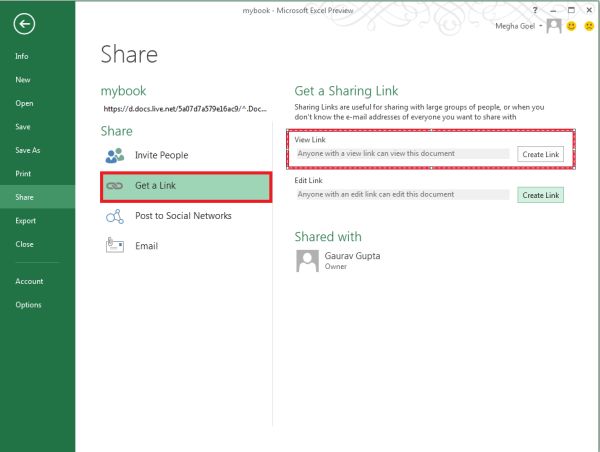The image size is (600, 452).
Task: Open the Info page
Action: tap(22, 56)
